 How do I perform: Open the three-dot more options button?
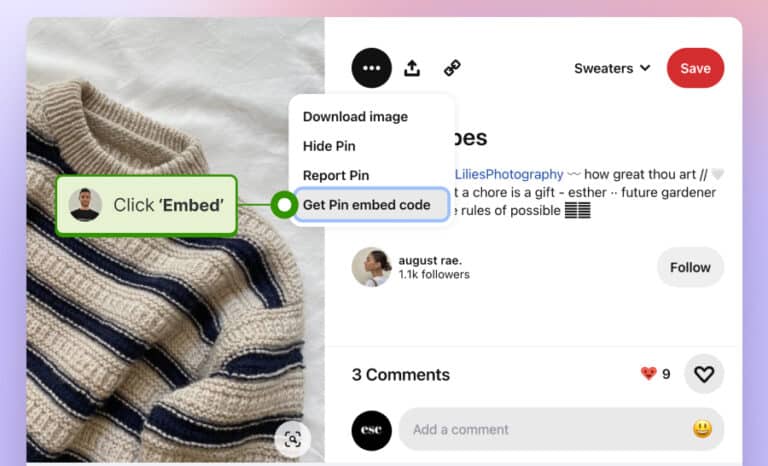(371, 68)
